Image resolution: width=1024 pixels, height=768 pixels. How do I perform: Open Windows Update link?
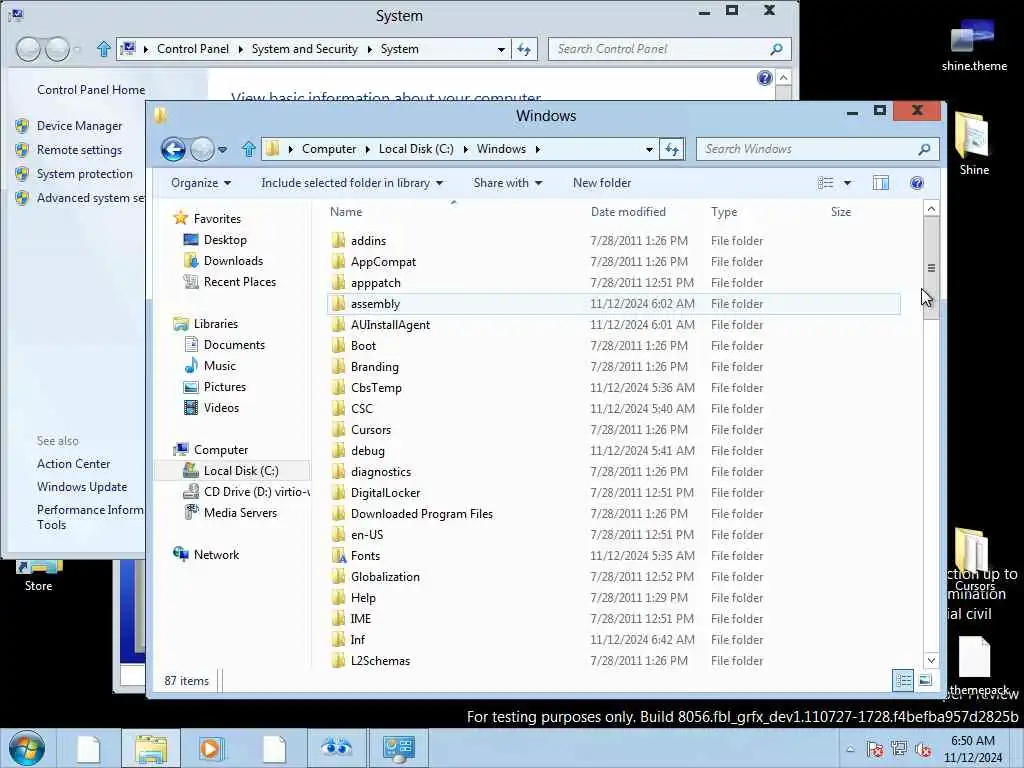coord(82,487)
